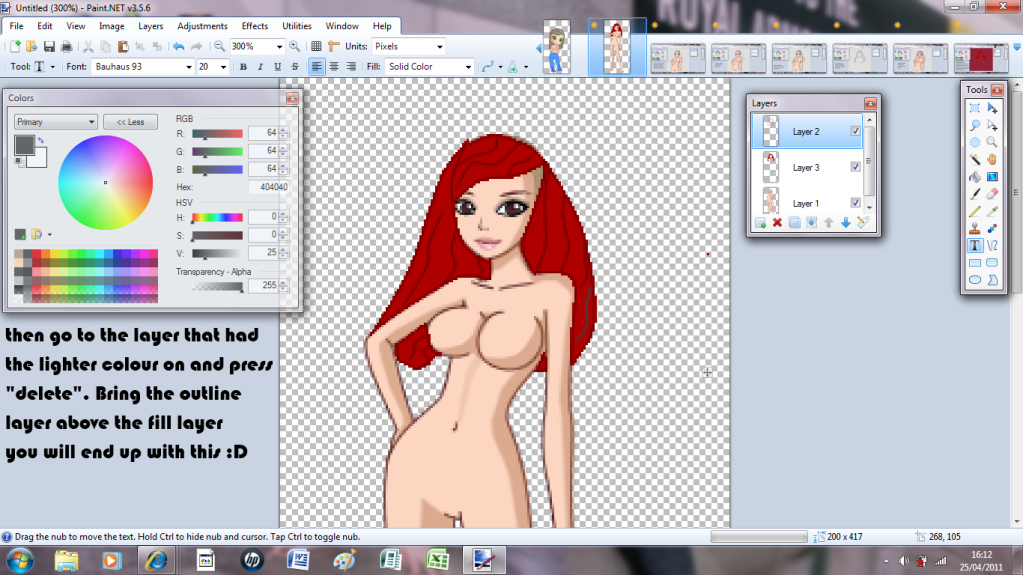Select the Line/Curve tool
Screen dimensions: 1023x575
coord(992,245)
